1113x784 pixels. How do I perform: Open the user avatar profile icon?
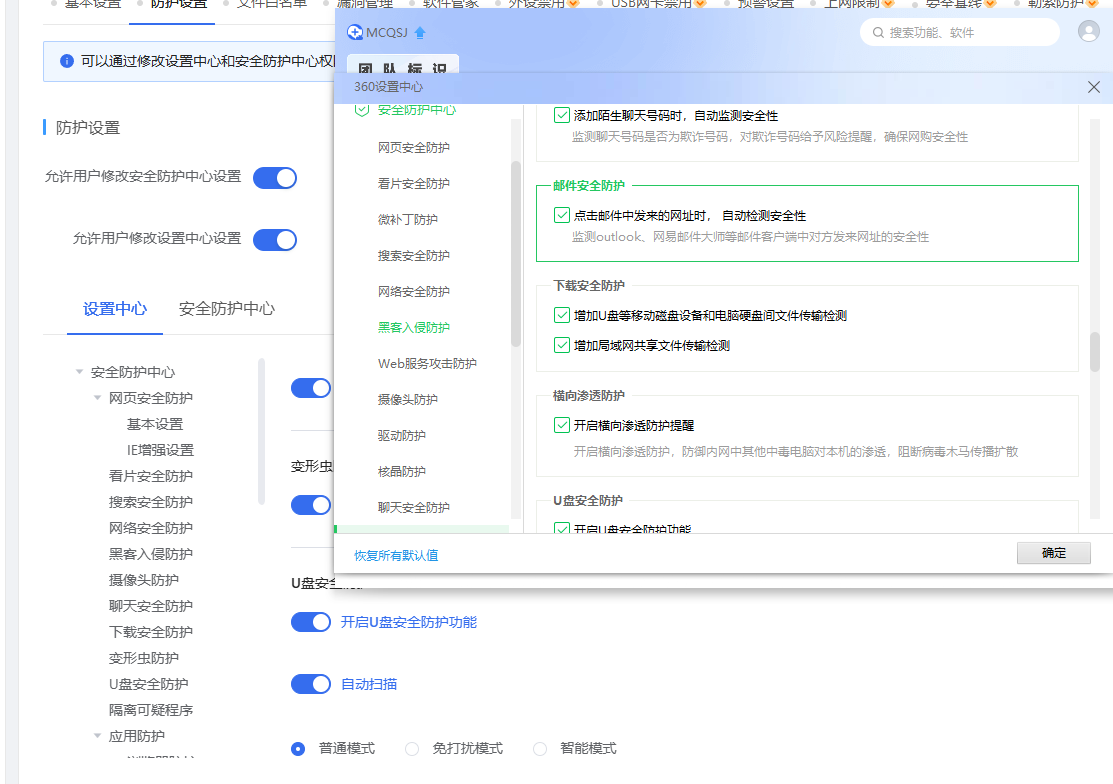tap(1089, 31)
